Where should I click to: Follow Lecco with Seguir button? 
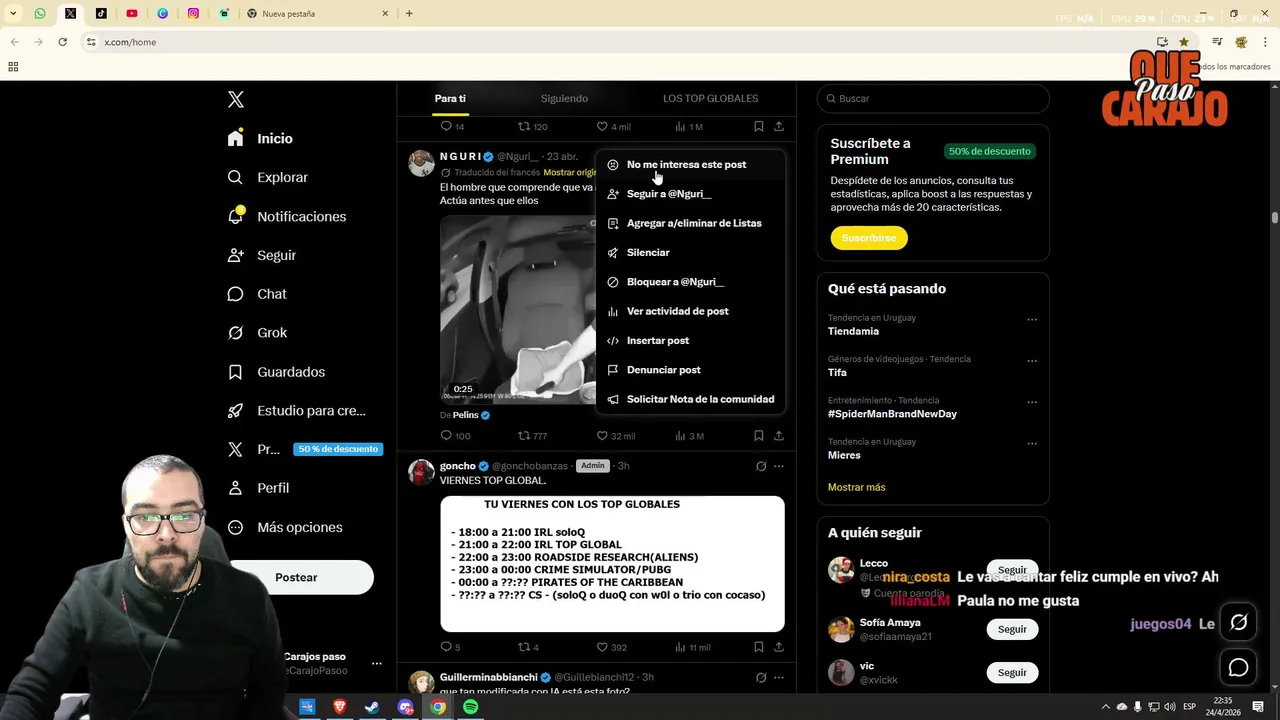click(x=1012, y=570)
